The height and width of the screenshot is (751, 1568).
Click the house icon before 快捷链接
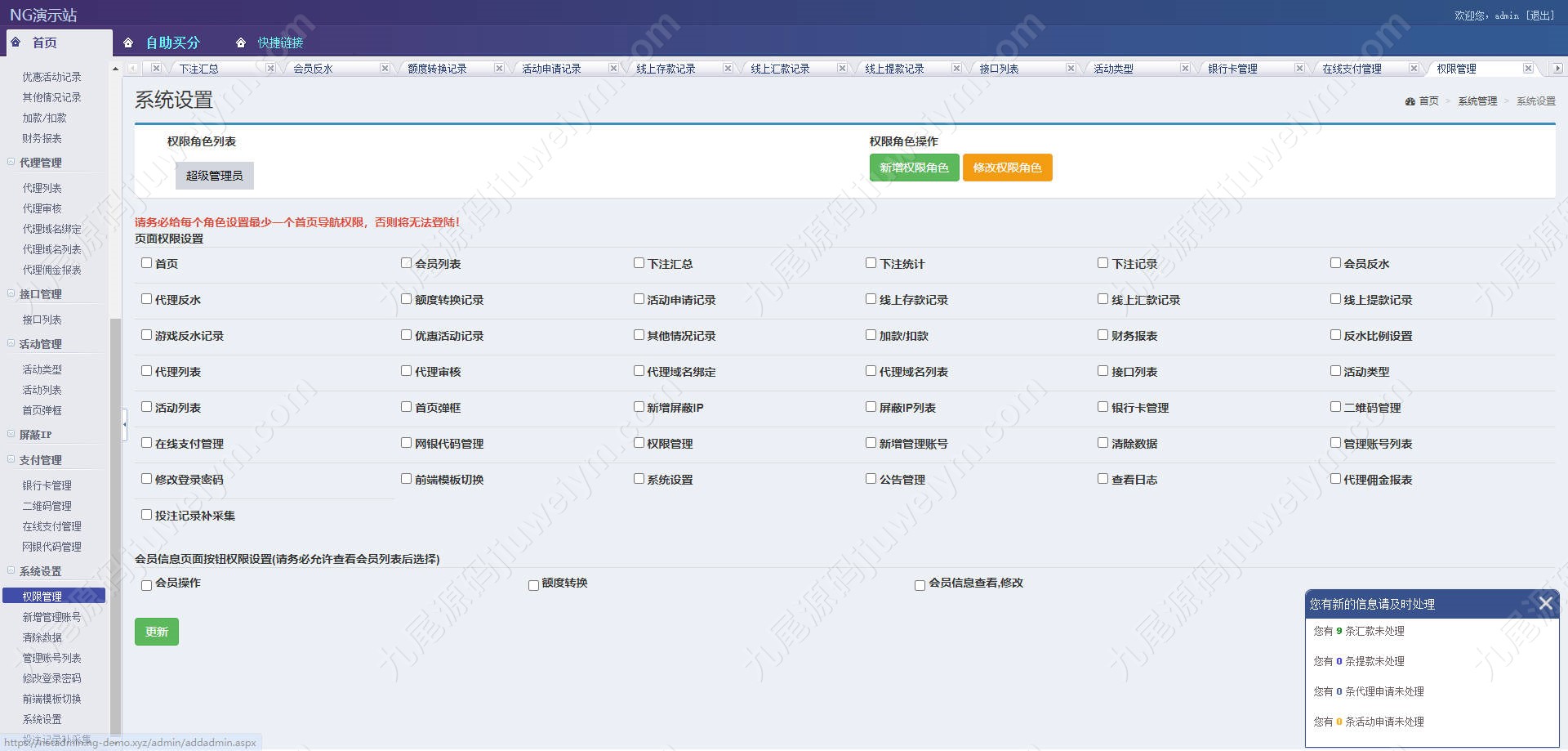(240, 43)
